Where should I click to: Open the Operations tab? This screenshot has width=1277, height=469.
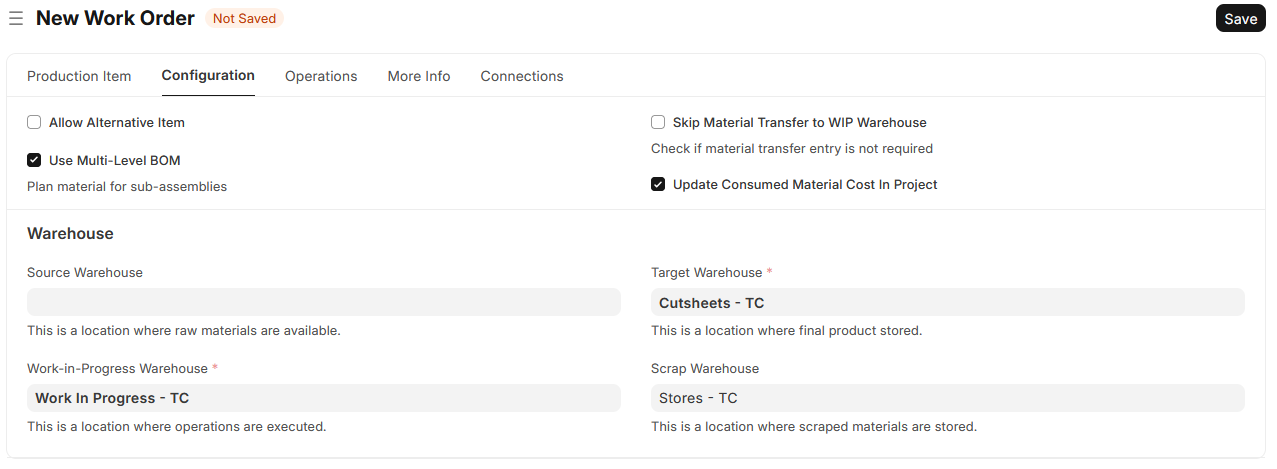coord(321,76)
